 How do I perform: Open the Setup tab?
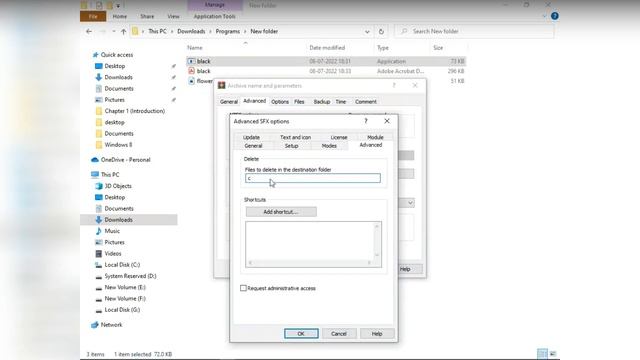point(291,146)
